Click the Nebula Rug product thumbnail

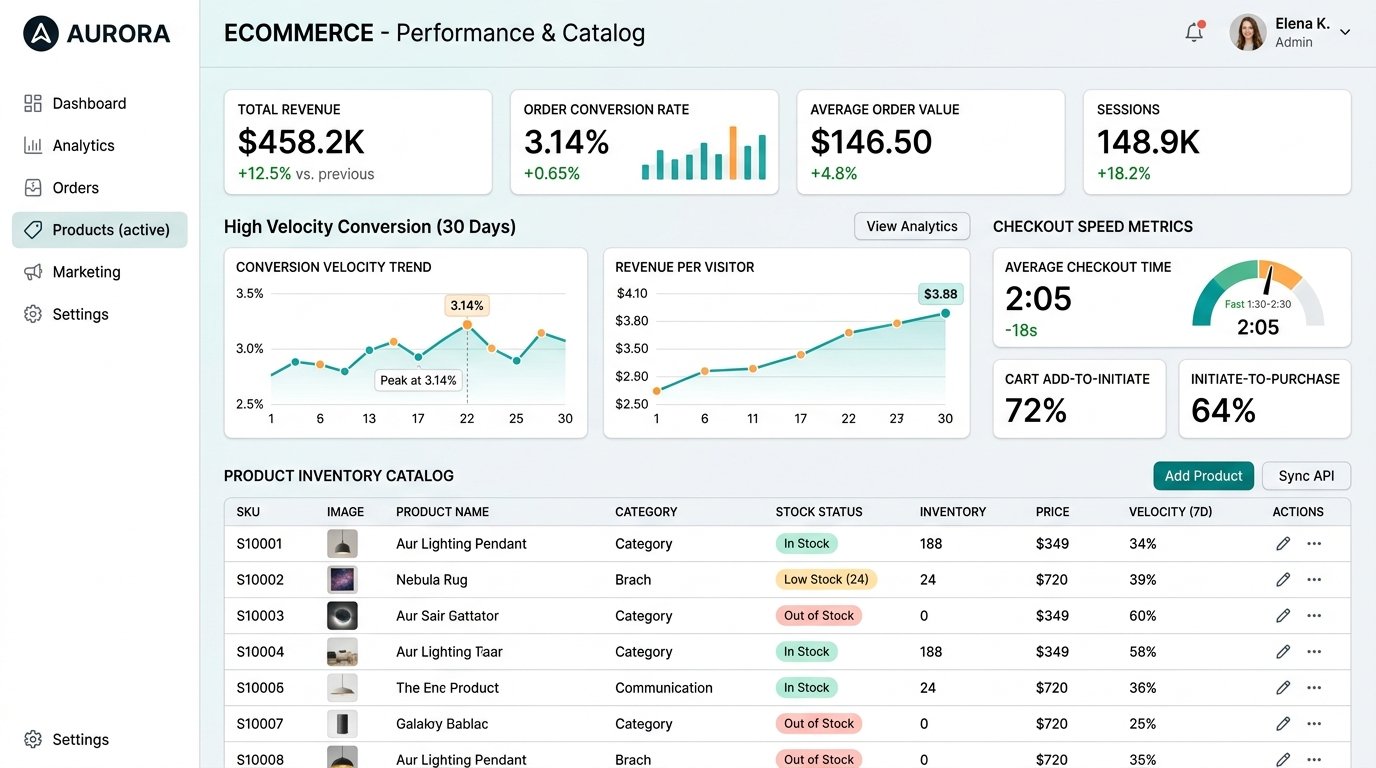coord(342,580)
